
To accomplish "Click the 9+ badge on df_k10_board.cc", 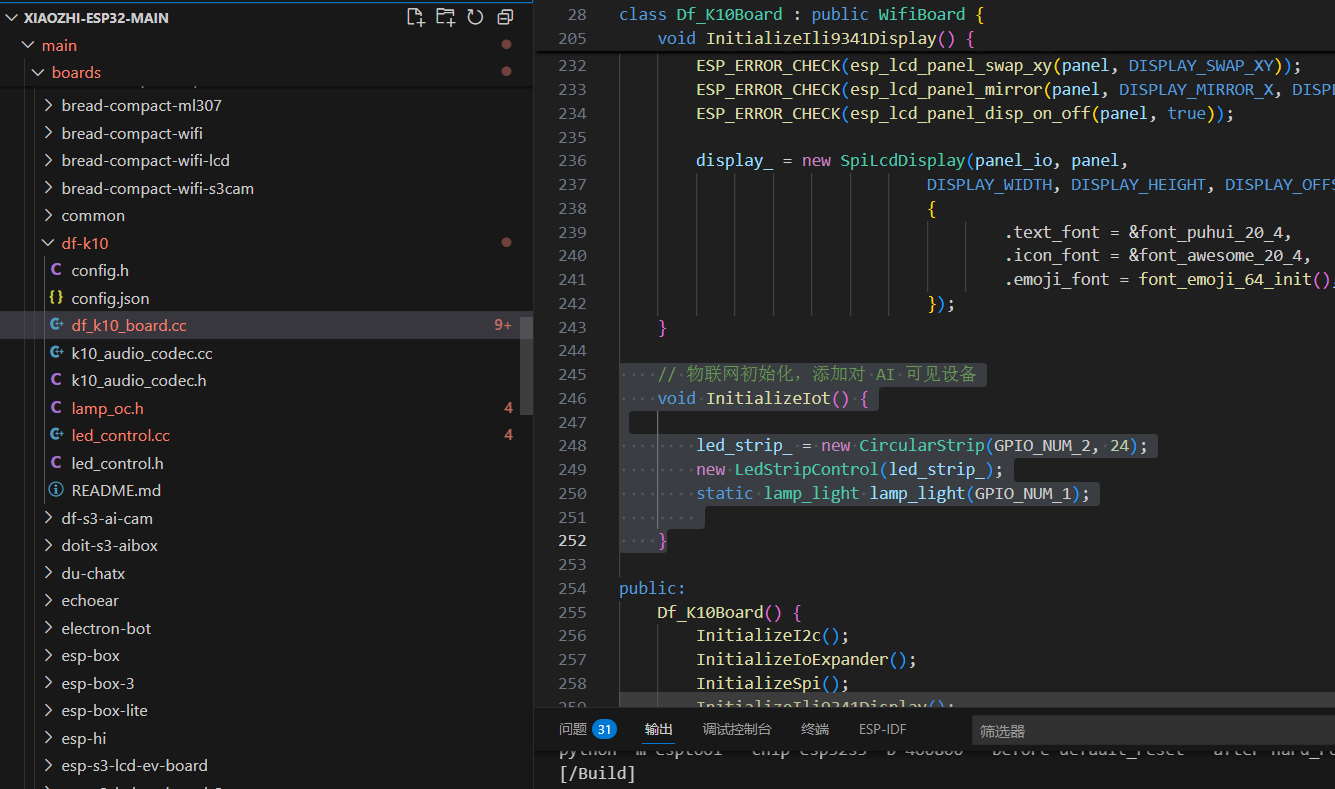I will (x=503, y=325).
